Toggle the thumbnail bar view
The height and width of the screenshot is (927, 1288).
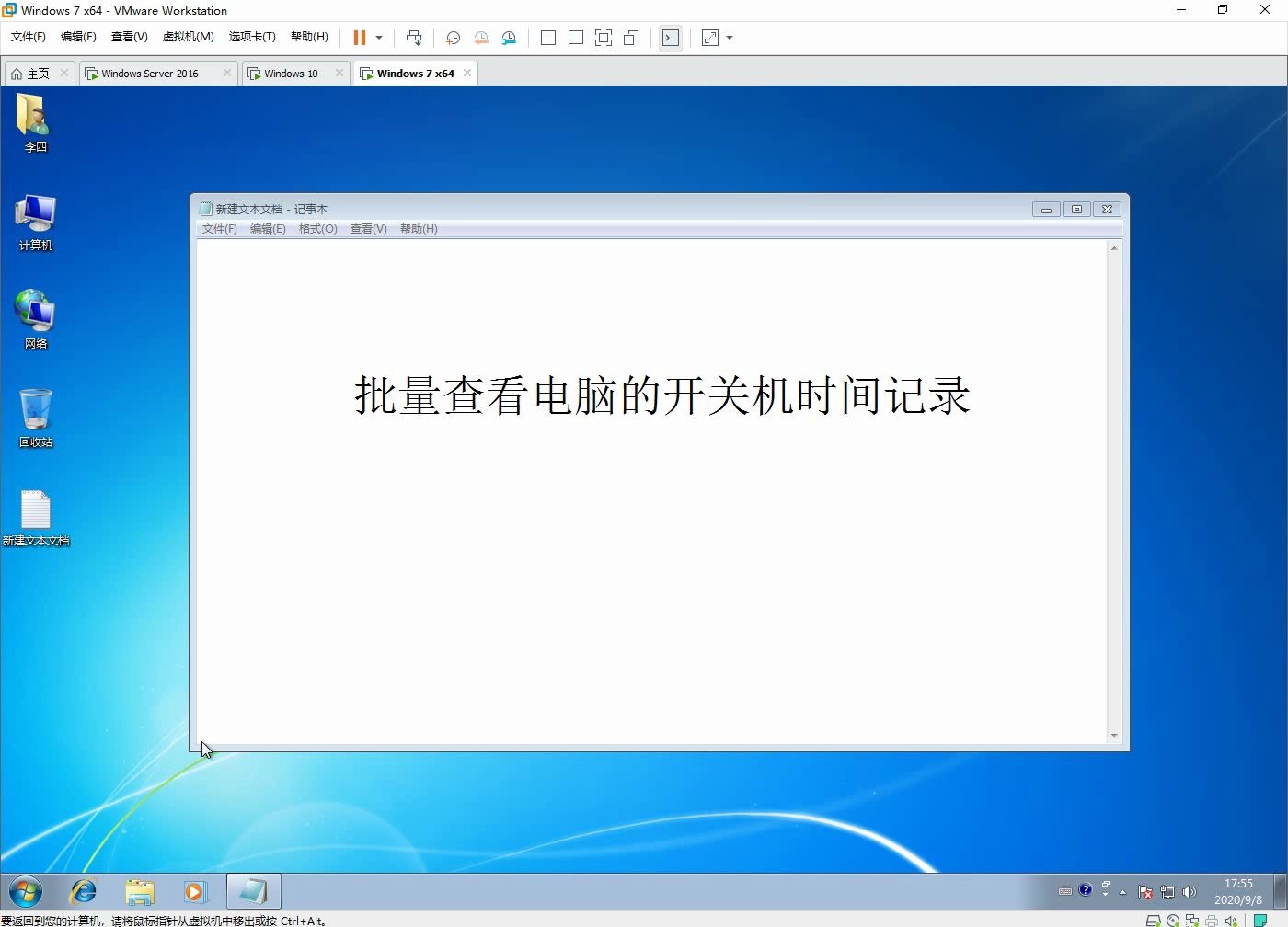[x=575, y=38]
